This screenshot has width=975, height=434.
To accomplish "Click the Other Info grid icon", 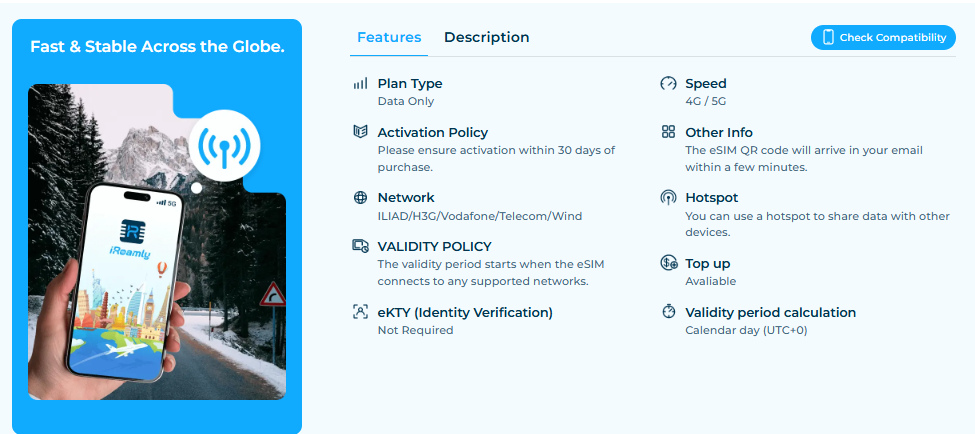I will [x=668, y=132].
